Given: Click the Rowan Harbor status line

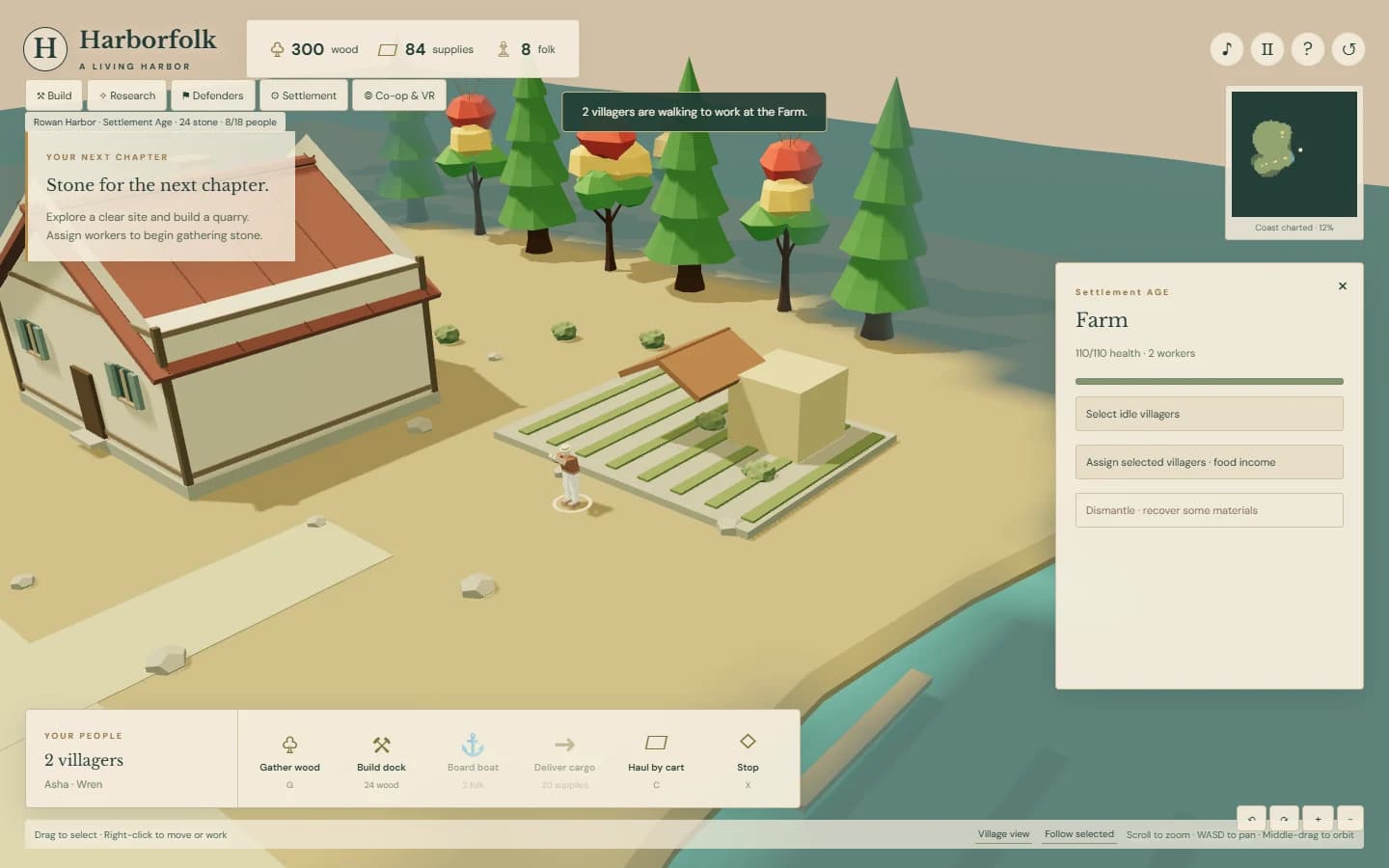Looking at the screenshot, I should tap(155, 122).
